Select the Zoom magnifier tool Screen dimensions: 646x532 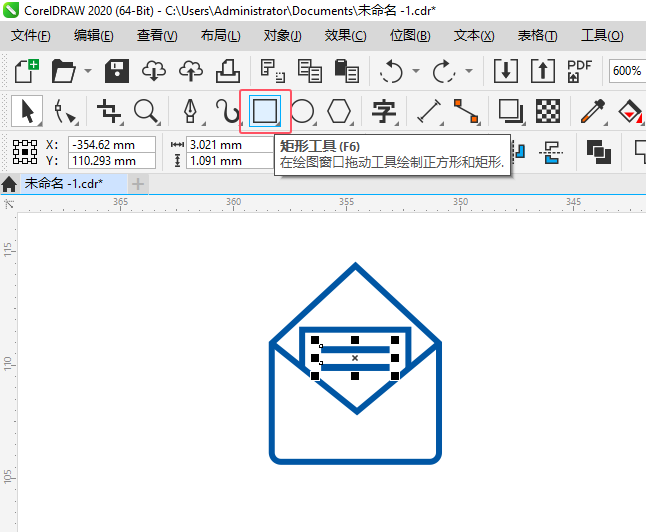click(x=147, y=111)
